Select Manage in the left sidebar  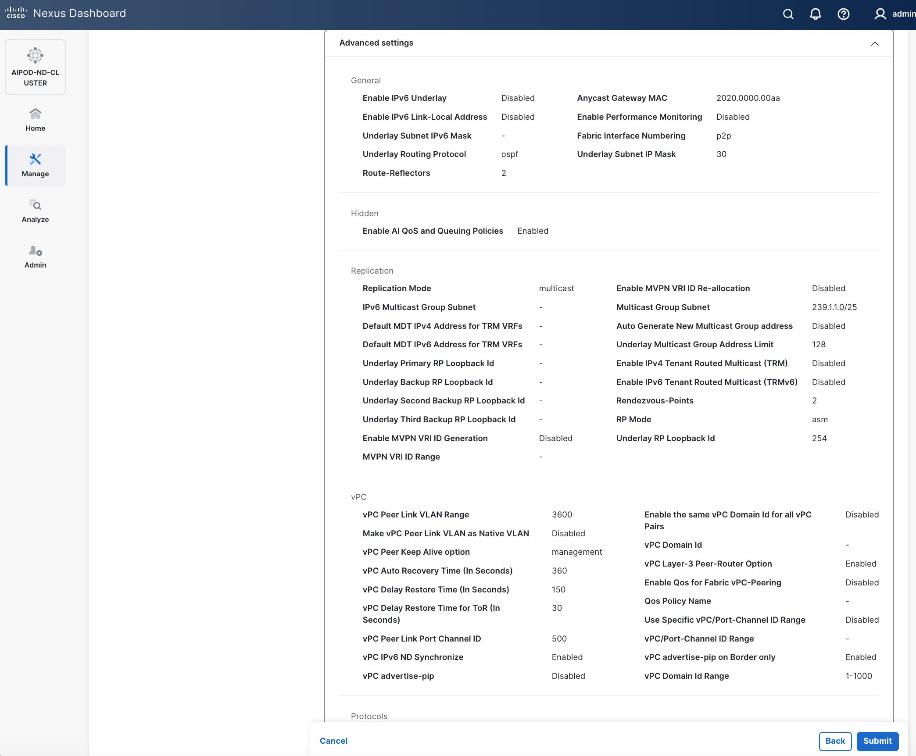35,165
